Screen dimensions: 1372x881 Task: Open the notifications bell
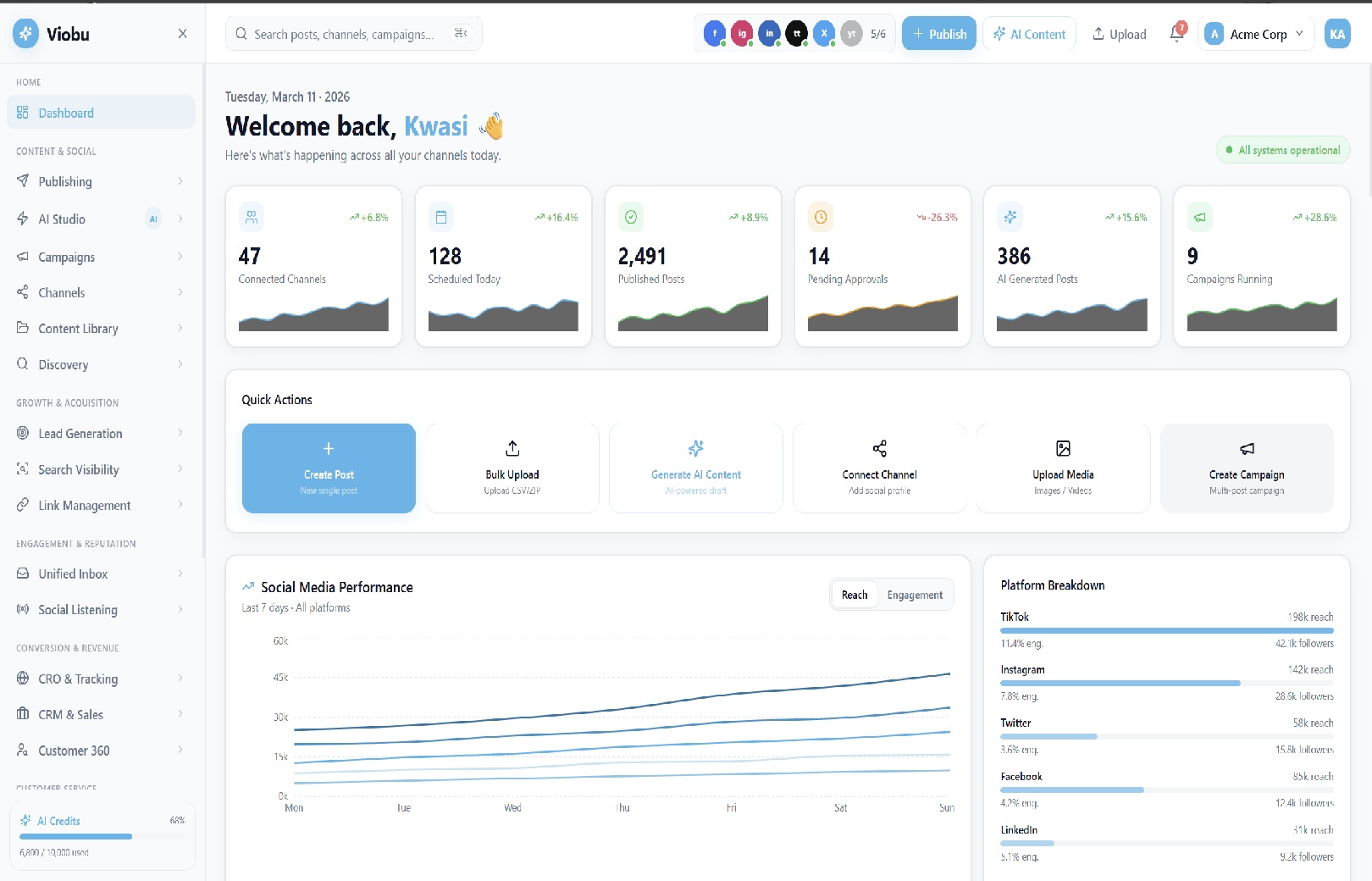pos(1176,33)
